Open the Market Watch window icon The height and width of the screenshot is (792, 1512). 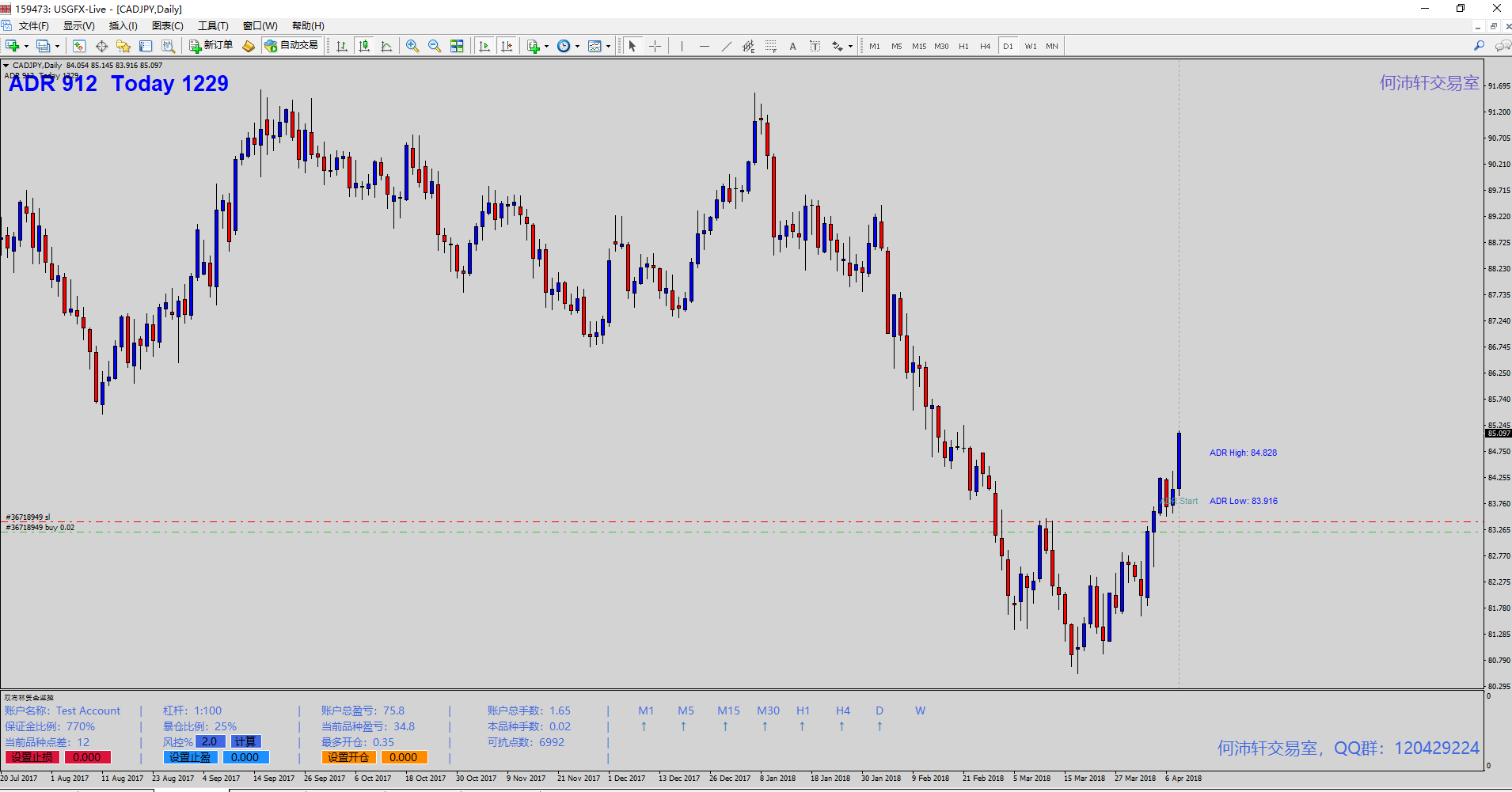coord(79,46)
